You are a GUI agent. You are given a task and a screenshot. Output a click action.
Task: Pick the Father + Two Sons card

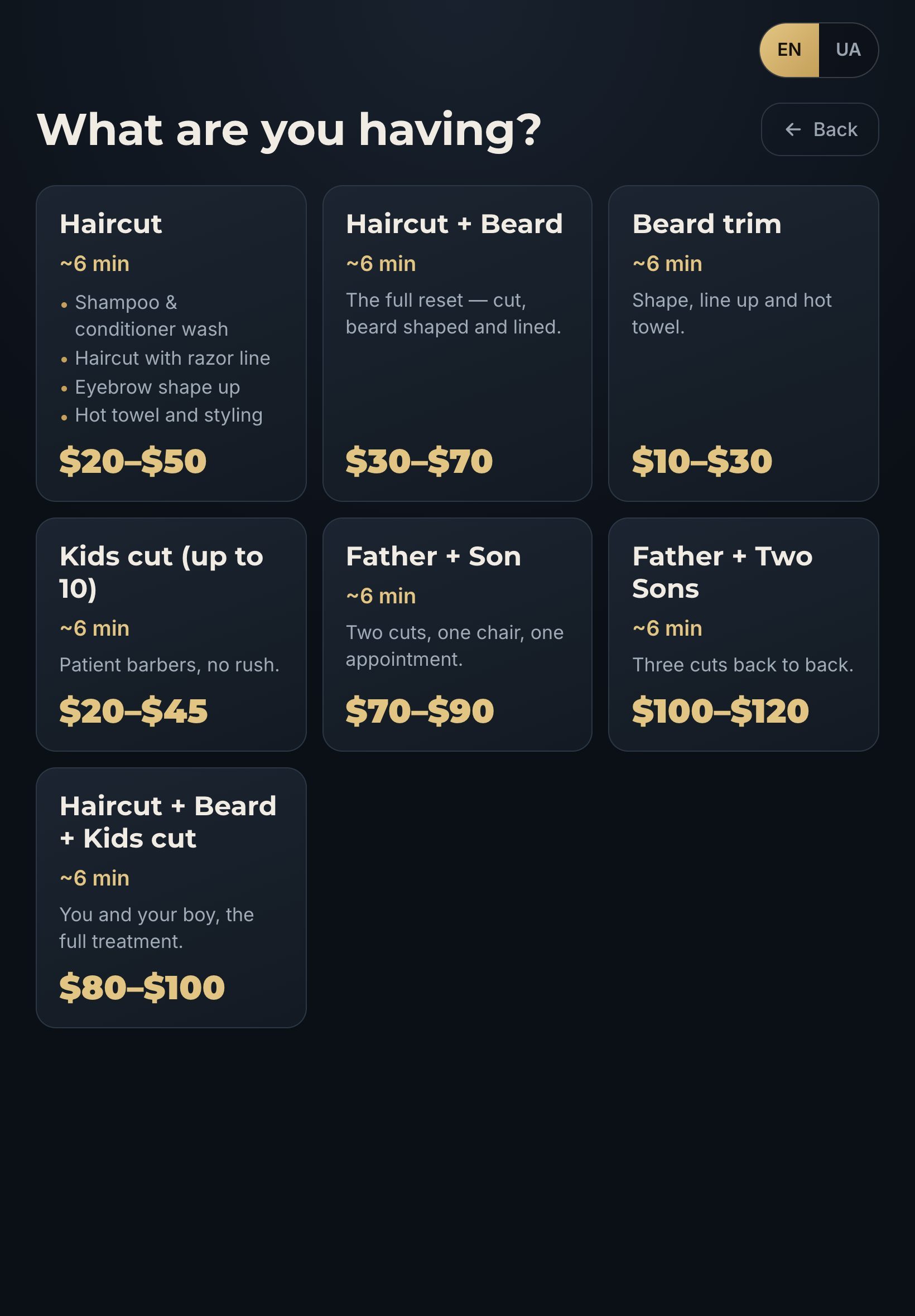[743, 634]
